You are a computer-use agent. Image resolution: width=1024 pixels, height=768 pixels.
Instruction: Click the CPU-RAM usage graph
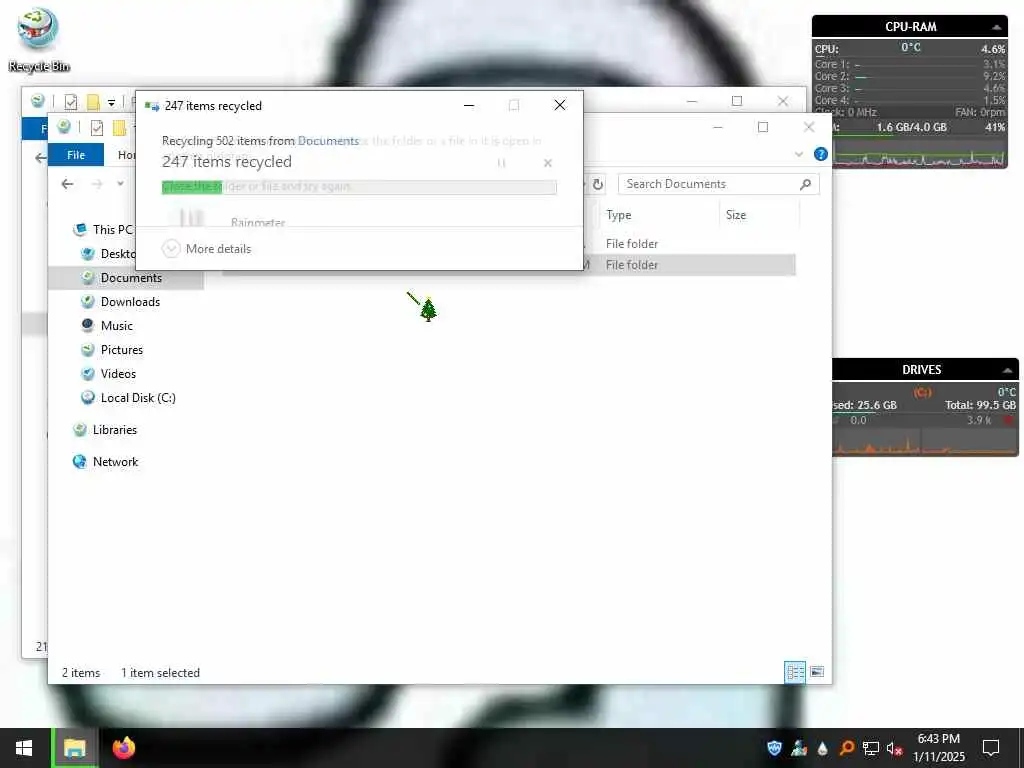[x=918, y=157]
